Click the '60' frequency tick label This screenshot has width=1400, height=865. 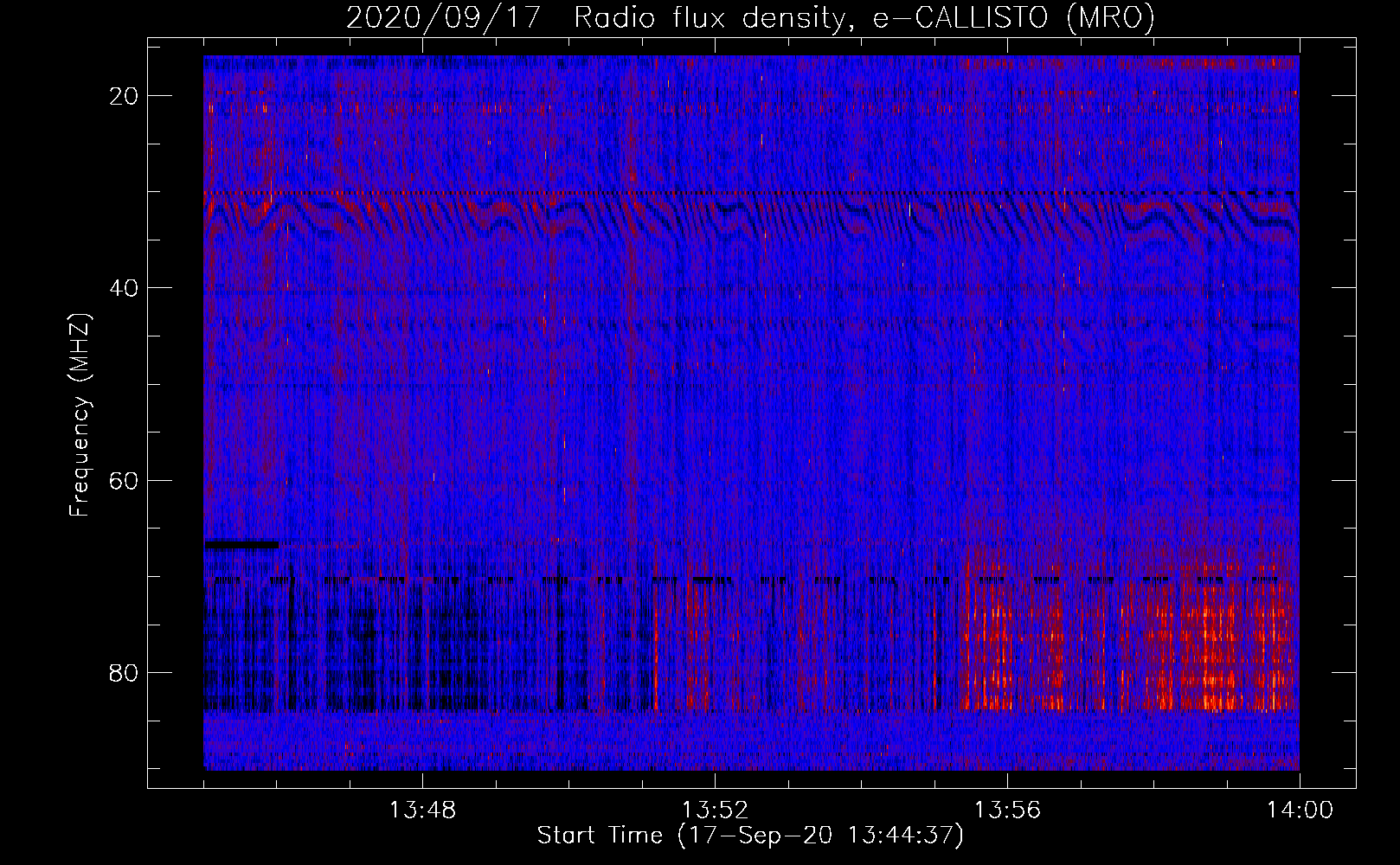(125, 480)
